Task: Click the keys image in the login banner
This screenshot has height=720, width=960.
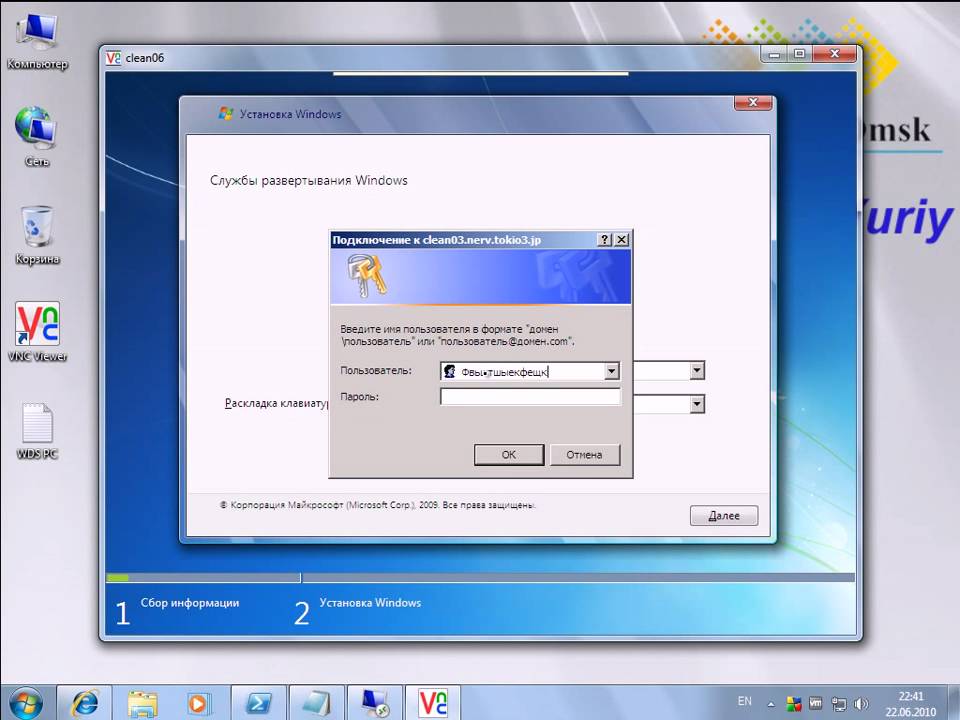Action: tap(366, 276)
